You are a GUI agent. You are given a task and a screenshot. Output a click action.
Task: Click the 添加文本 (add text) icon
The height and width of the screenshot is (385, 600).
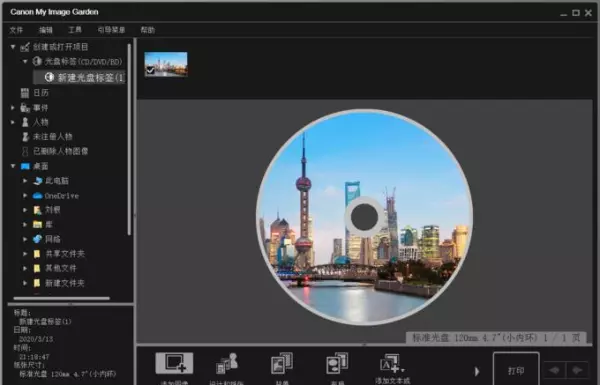(x=392, y=363)
